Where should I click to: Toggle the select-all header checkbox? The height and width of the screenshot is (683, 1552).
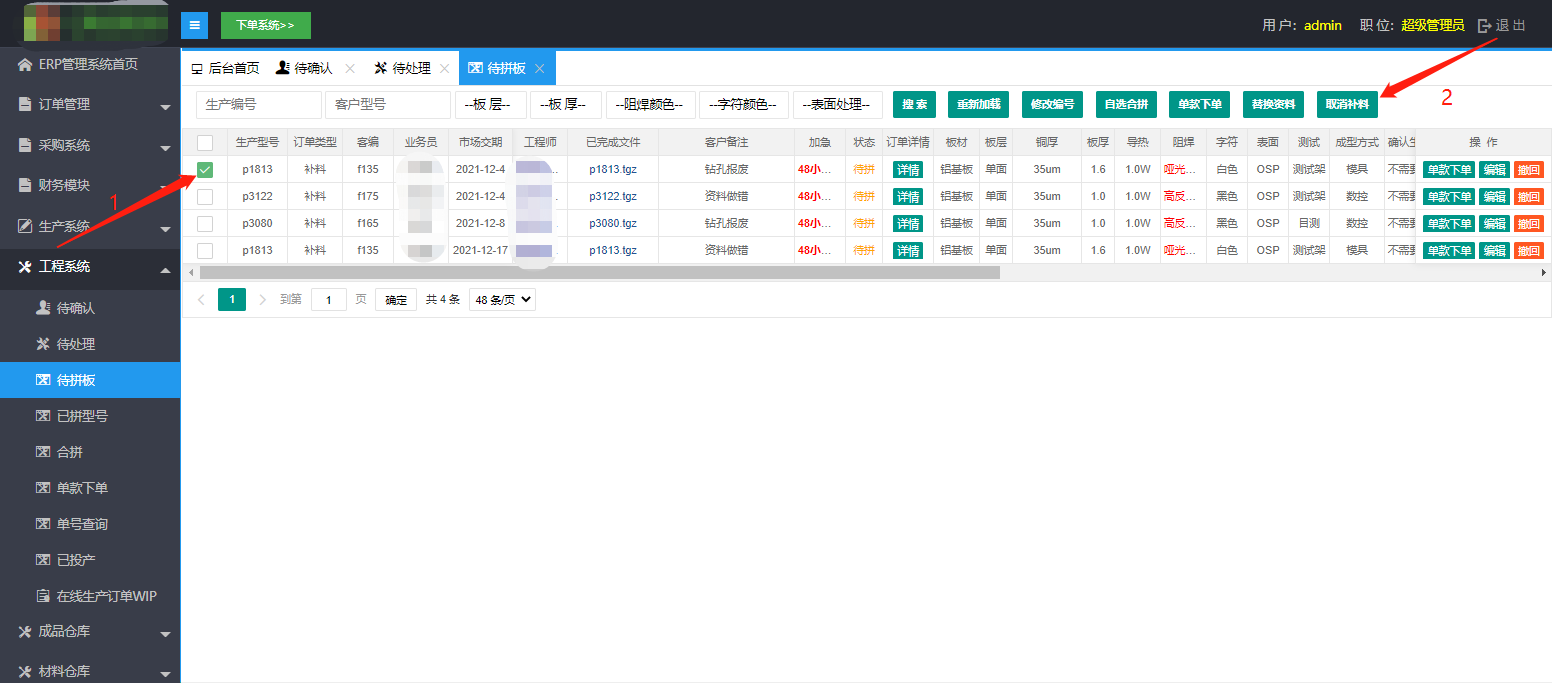click(x=205, y=143)
